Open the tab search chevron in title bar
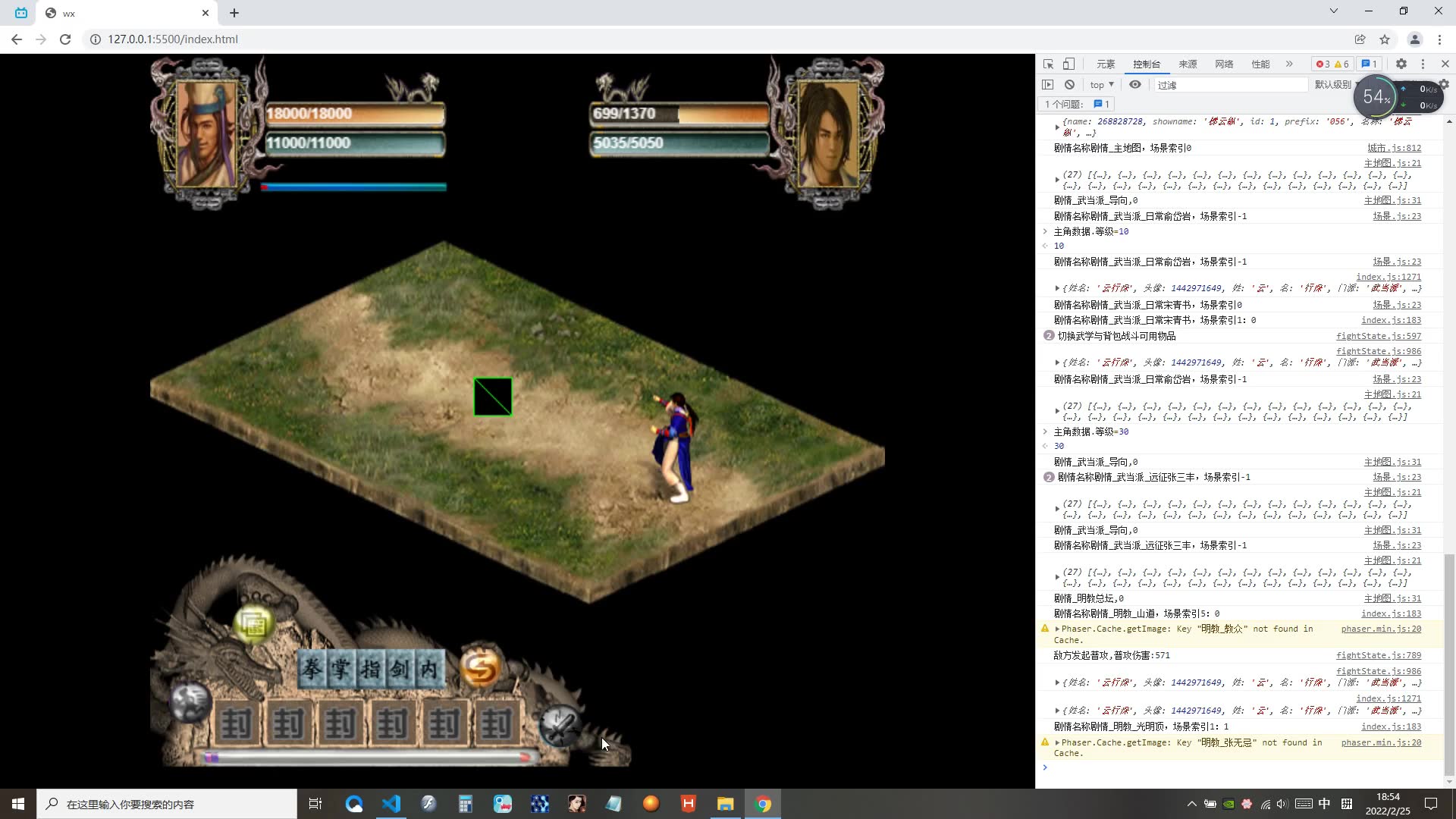Image resolution: width=1456 pixels, height=819 pixels. [x=1334, y=11]
